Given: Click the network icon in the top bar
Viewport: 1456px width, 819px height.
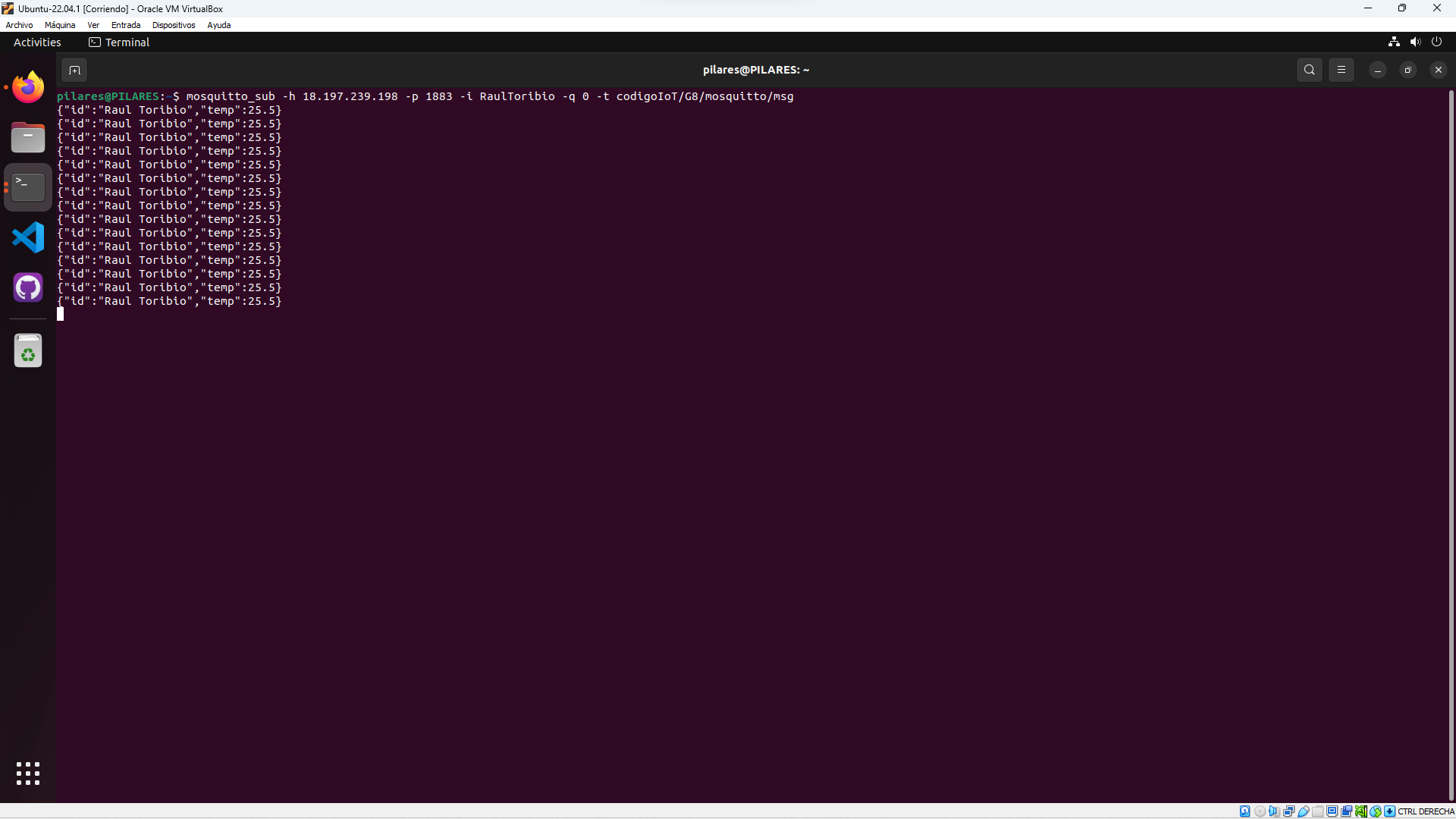Looking at the screenshot, I should coord(1394,42).
